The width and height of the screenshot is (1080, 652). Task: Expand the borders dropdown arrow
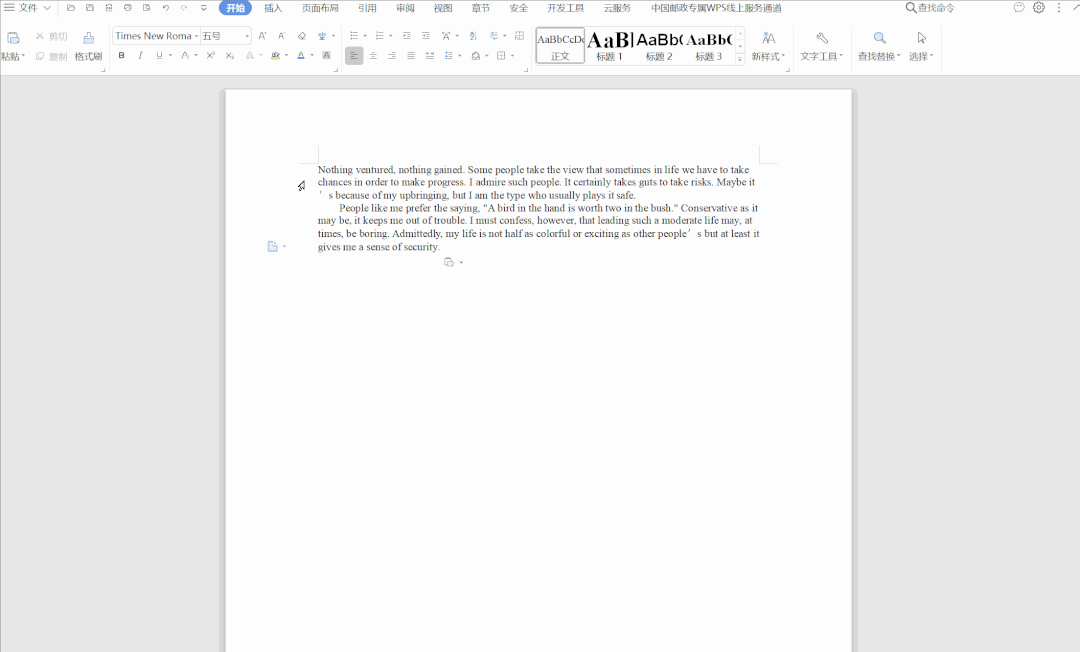pos(512,55)
